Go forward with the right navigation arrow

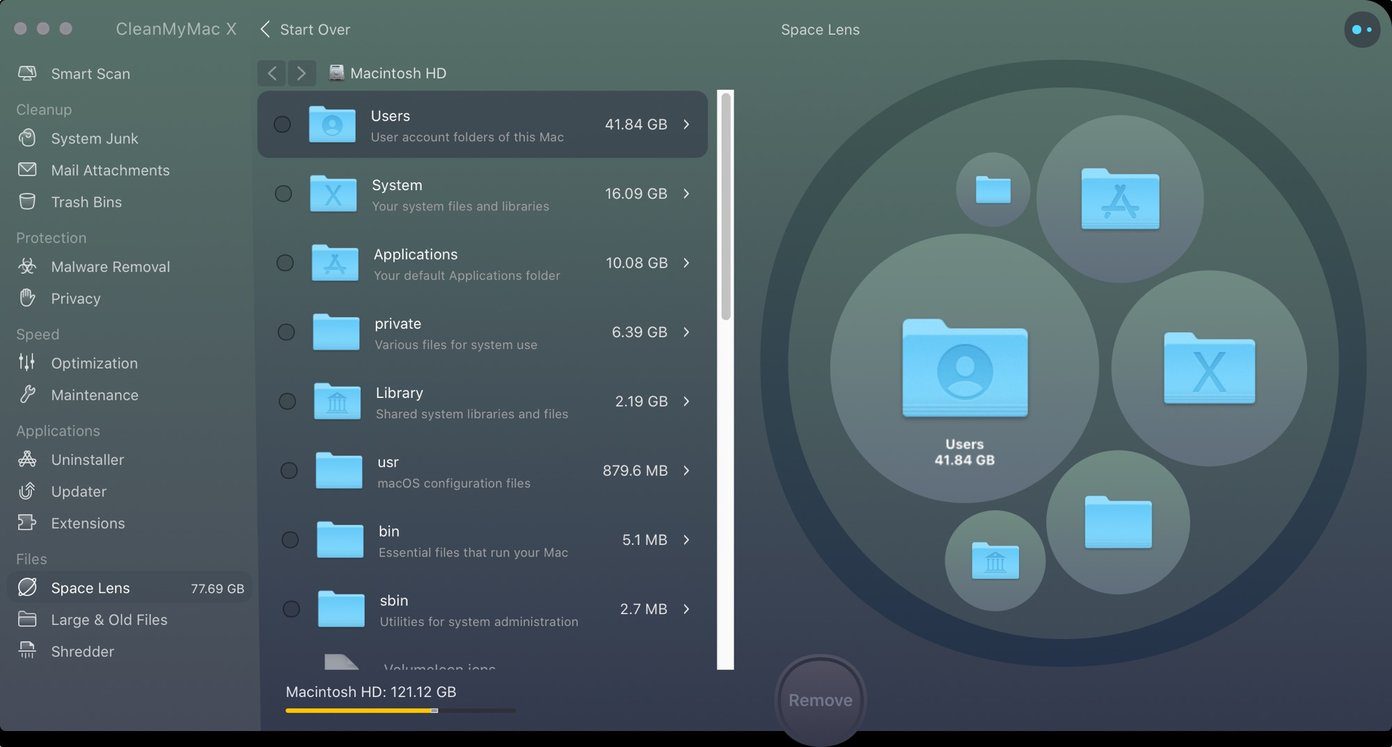[302, 73]
